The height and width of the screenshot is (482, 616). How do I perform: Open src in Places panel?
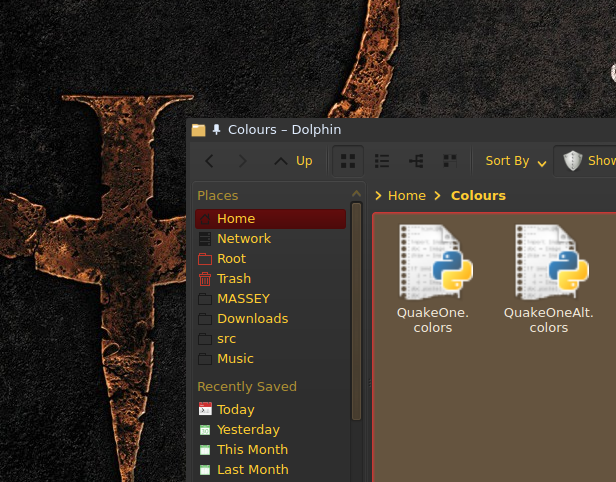[270, 339]
